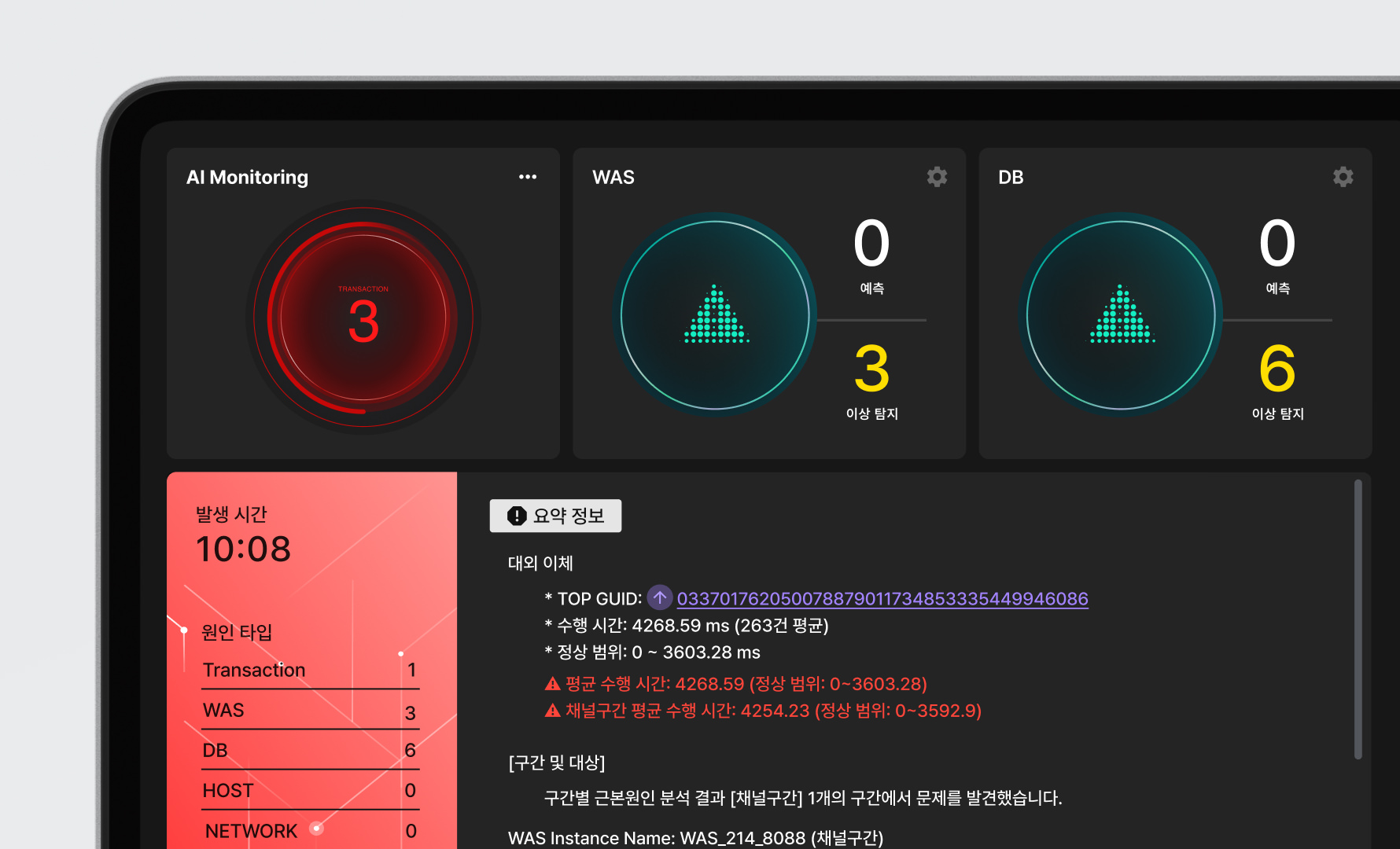Open the AI Monitoring more options menu
Viewport: 1400px width, 849px height.
click(x=528, y=177)
